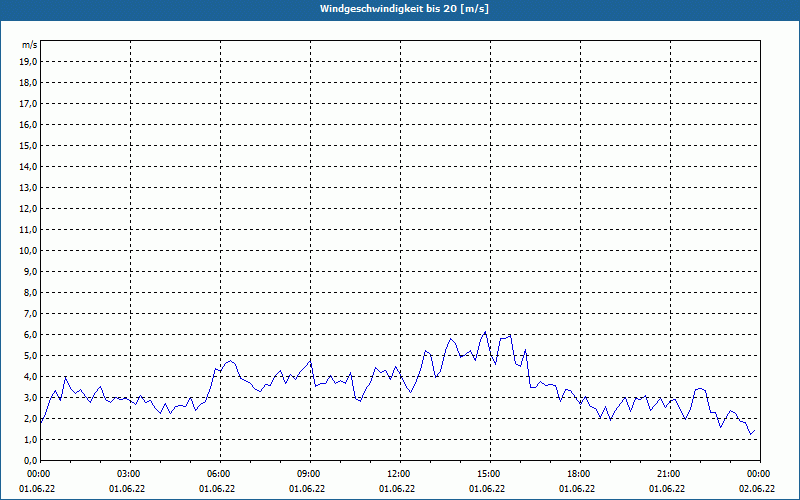Select the '01.06.22' date beneath 06:00
This screenshot has width=800, height=500.
click(x=217, y=489)
